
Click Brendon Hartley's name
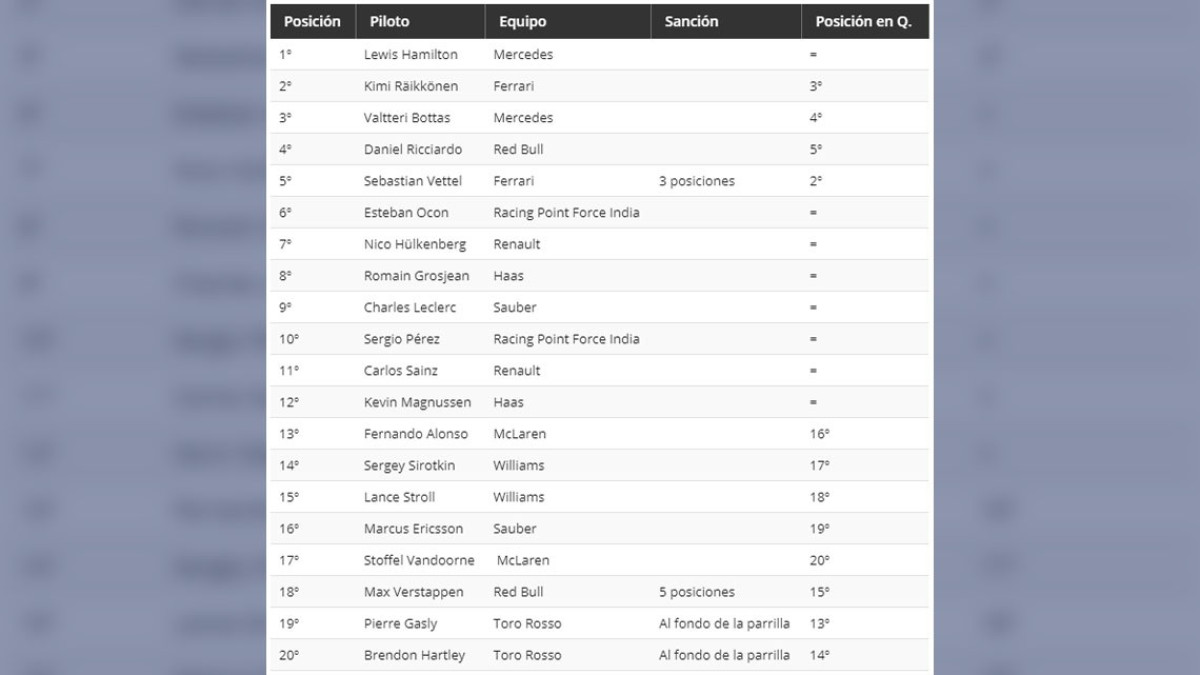coord(414,656)
